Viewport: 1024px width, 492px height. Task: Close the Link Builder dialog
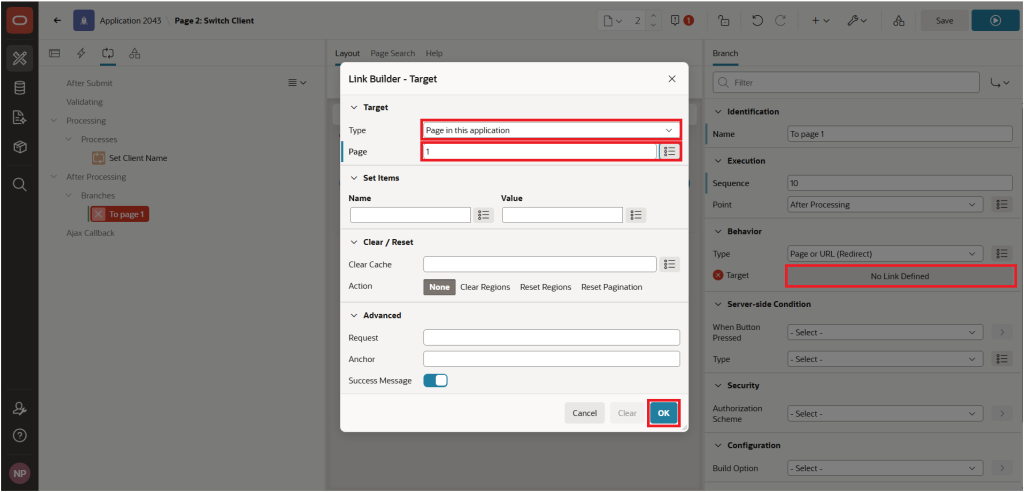pyautogui.click(x=671, y=79)
